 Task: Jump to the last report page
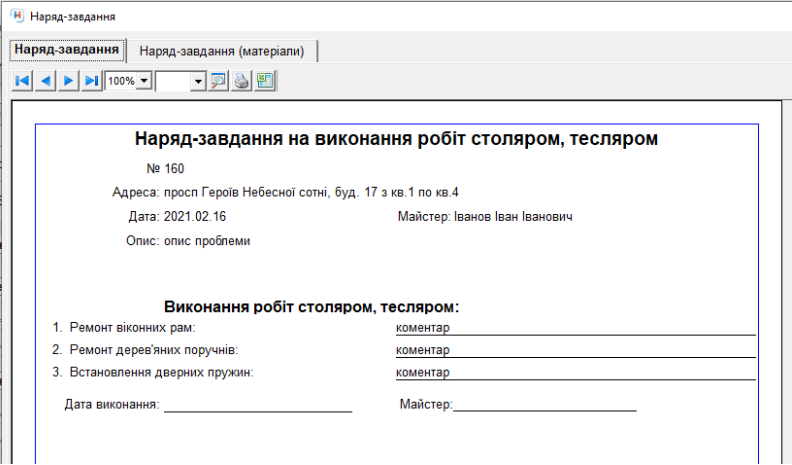pyautogui.click(x=91, y=81)
